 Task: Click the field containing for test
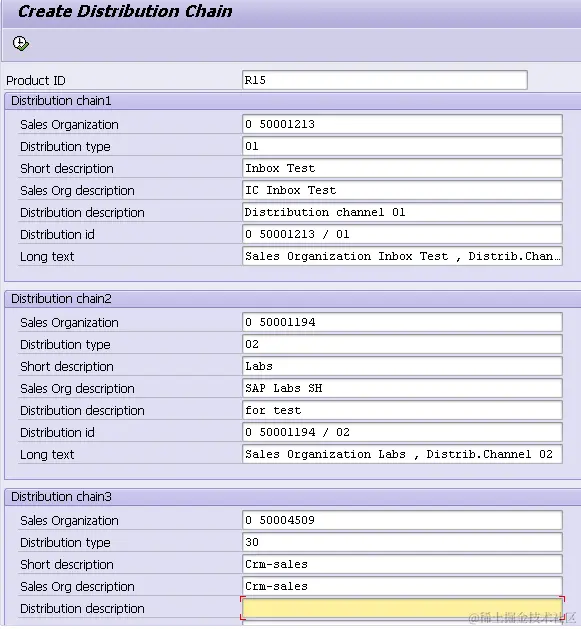tap(402, 410)
